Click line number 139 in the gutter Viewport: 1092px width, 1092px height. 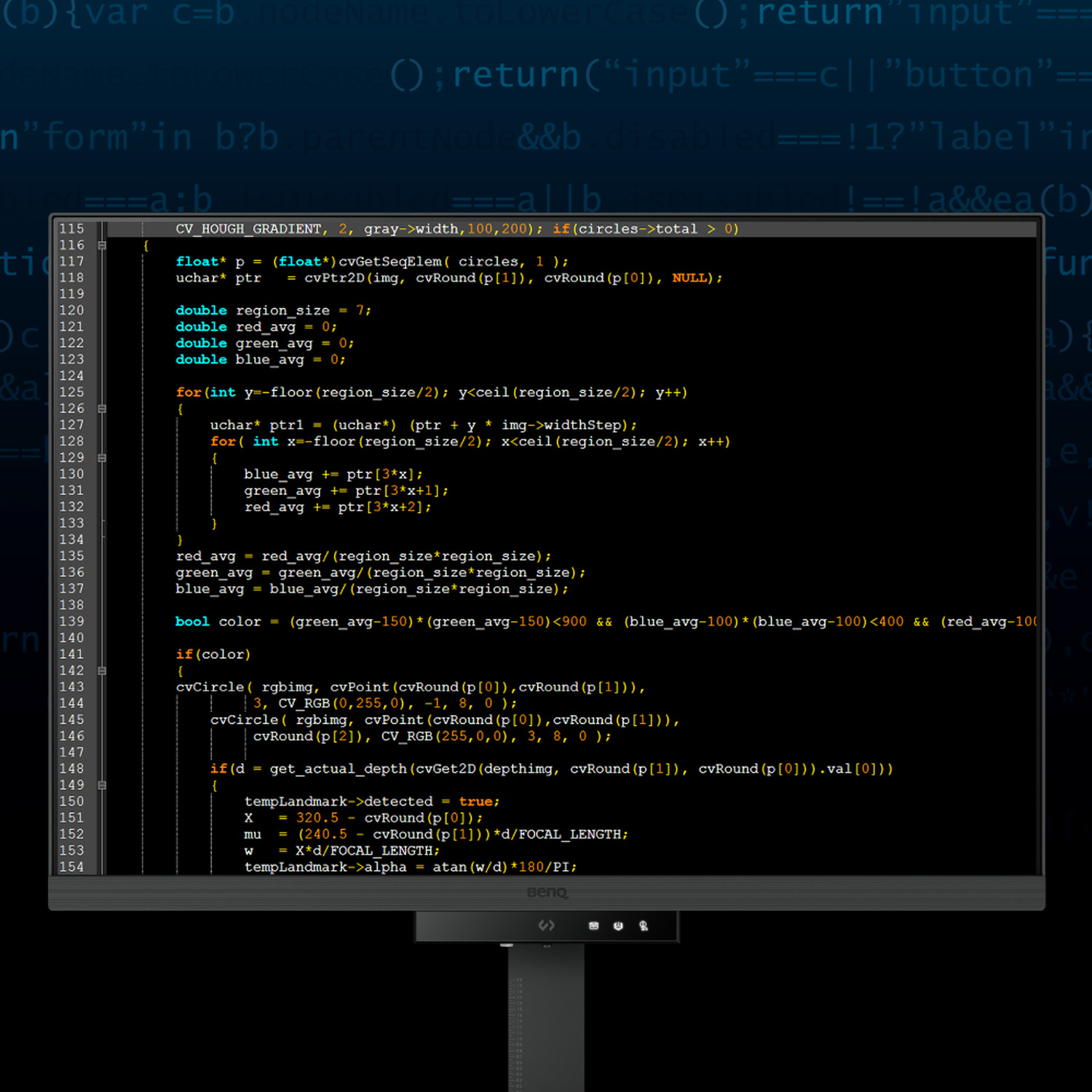click(71, 621)
